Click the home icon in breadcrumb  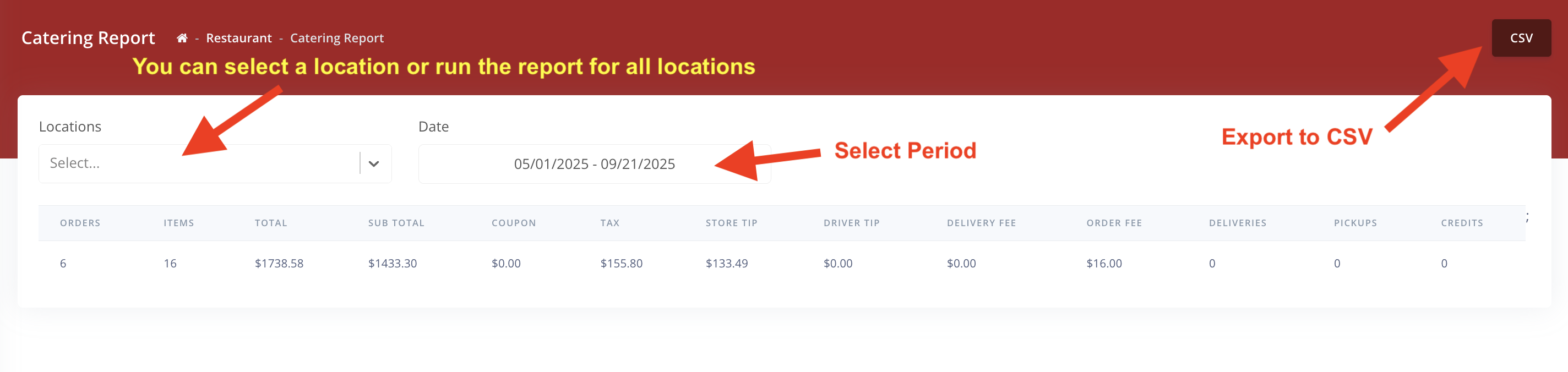[x=181, y=39]
